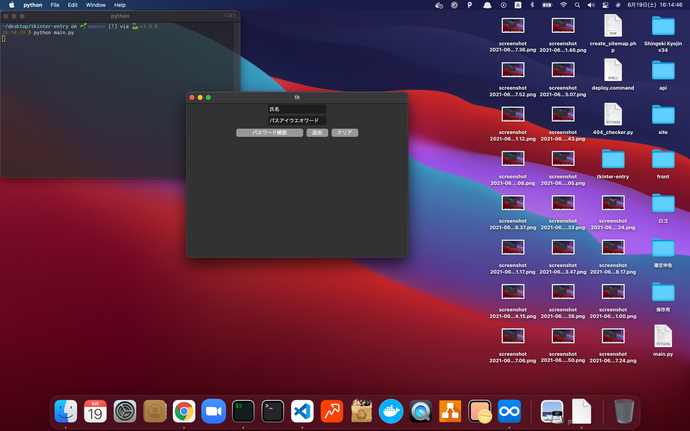Click the パスワード確認 button
This screenshot has width=690, height=431.
click(269, 133)
